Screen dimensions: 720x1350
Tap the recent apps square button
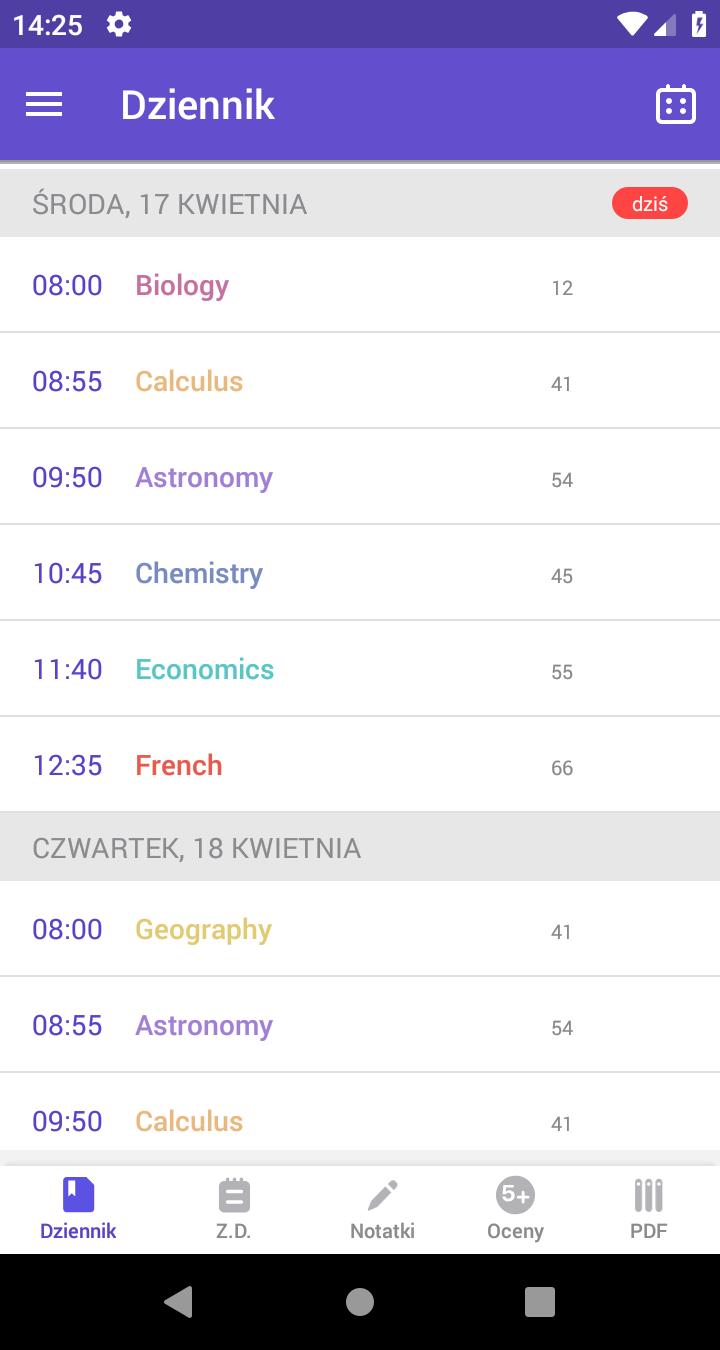[x=540, y=1301]
